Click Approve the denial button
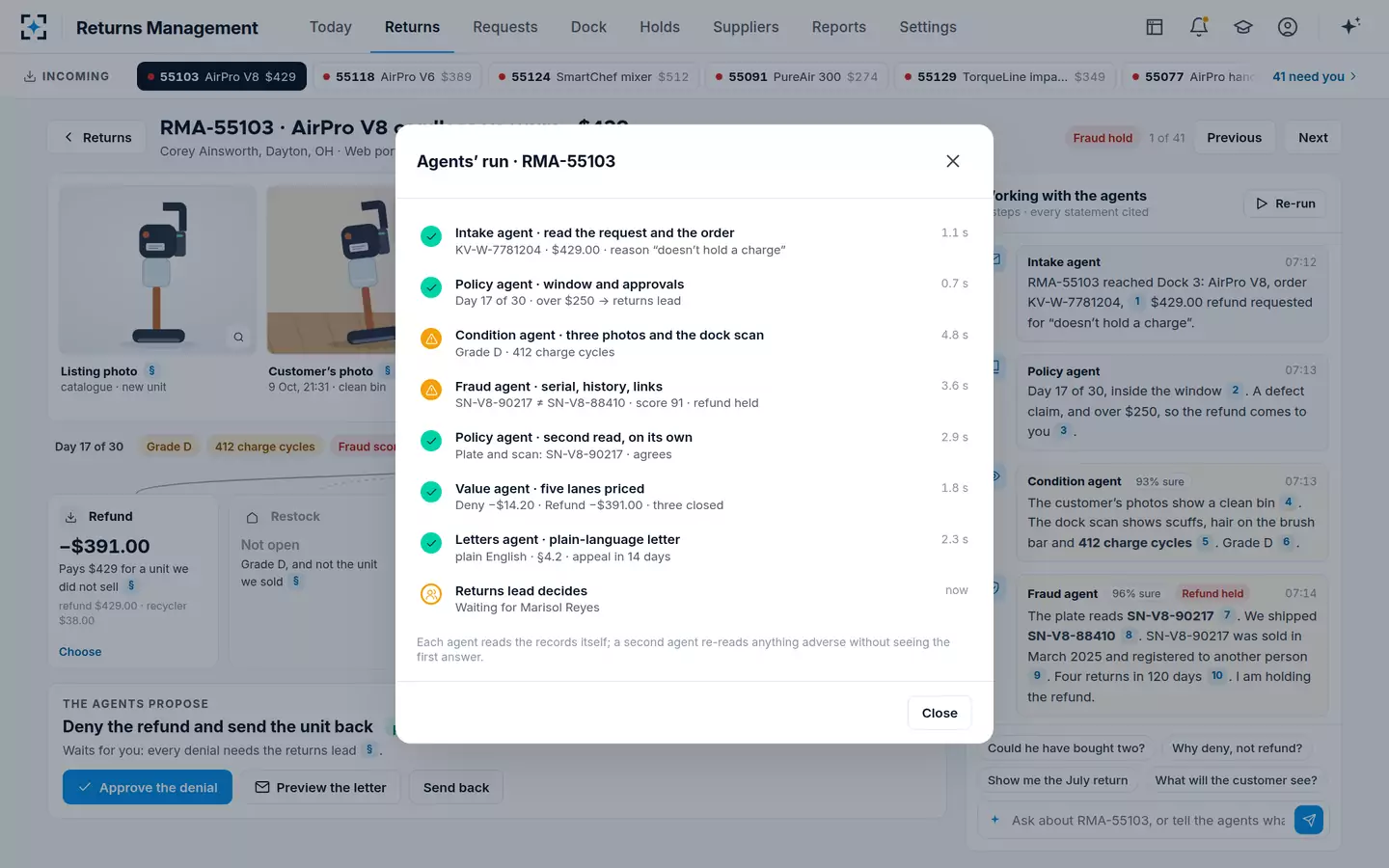The image size is (1389, 868). [x=148, y=787]
